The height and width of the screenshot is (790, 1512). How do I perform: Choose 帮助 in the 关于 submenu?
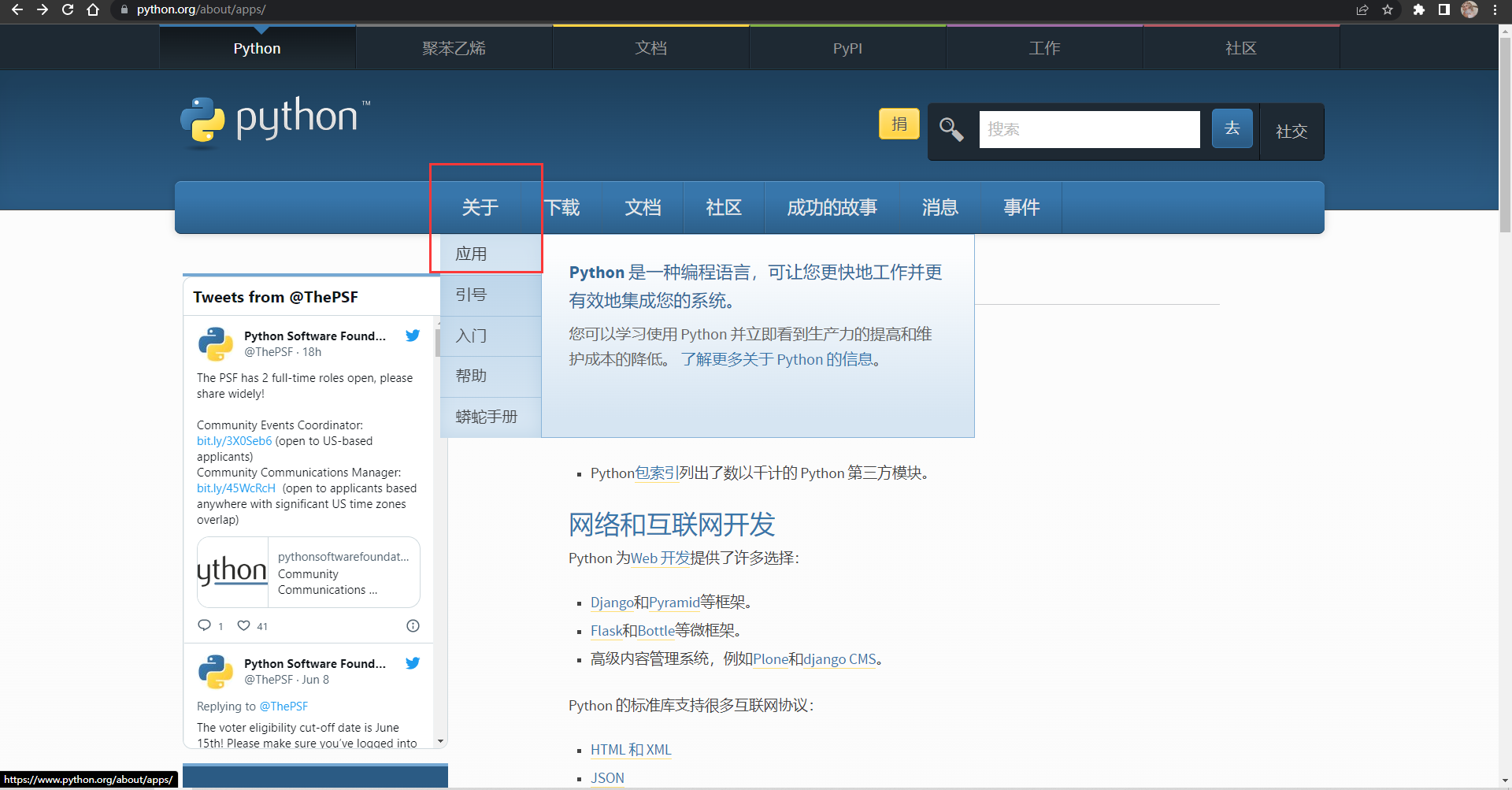[491, 376]
